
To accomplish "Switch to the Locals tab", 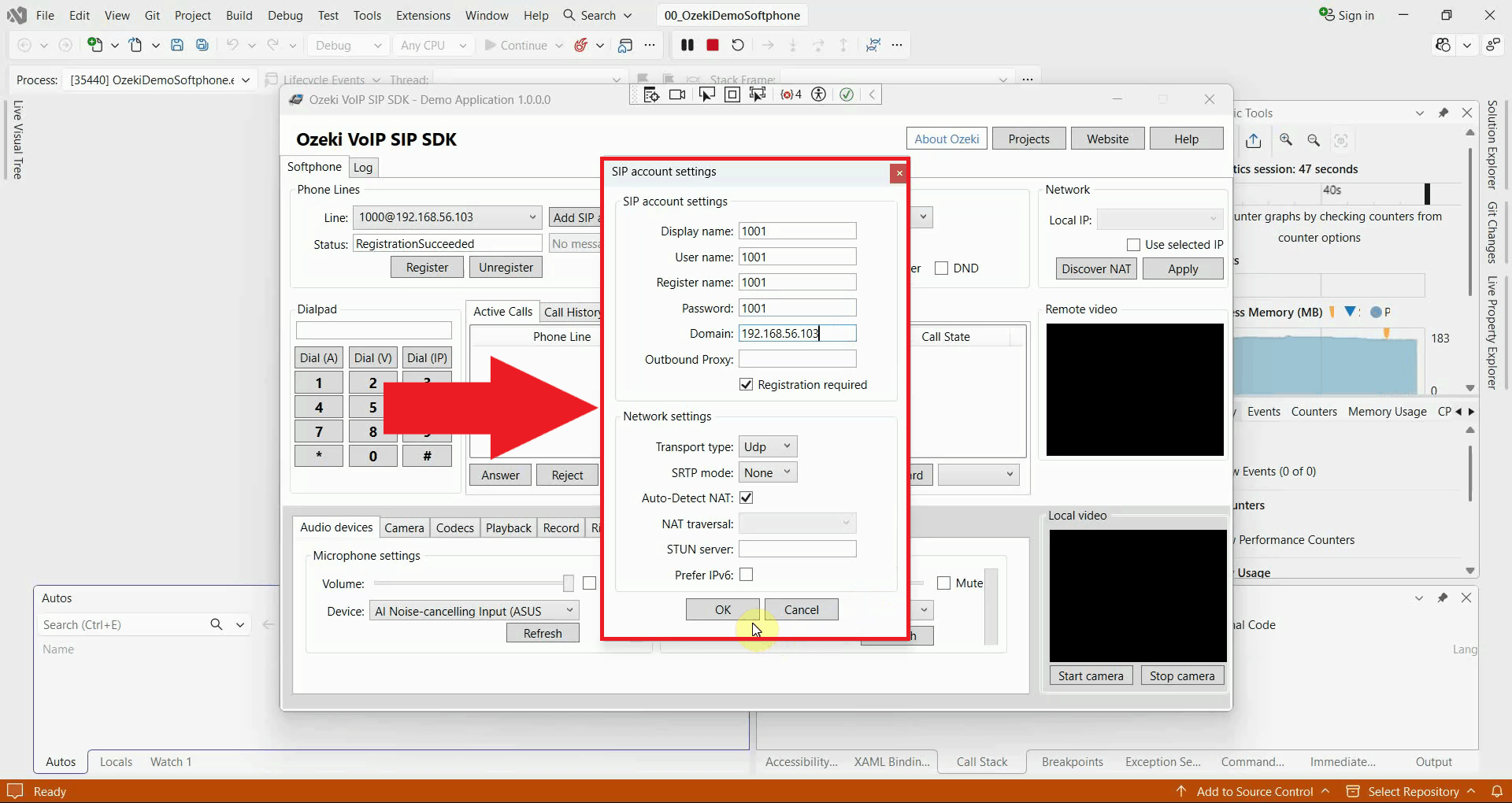I will [x=116, y=761].
